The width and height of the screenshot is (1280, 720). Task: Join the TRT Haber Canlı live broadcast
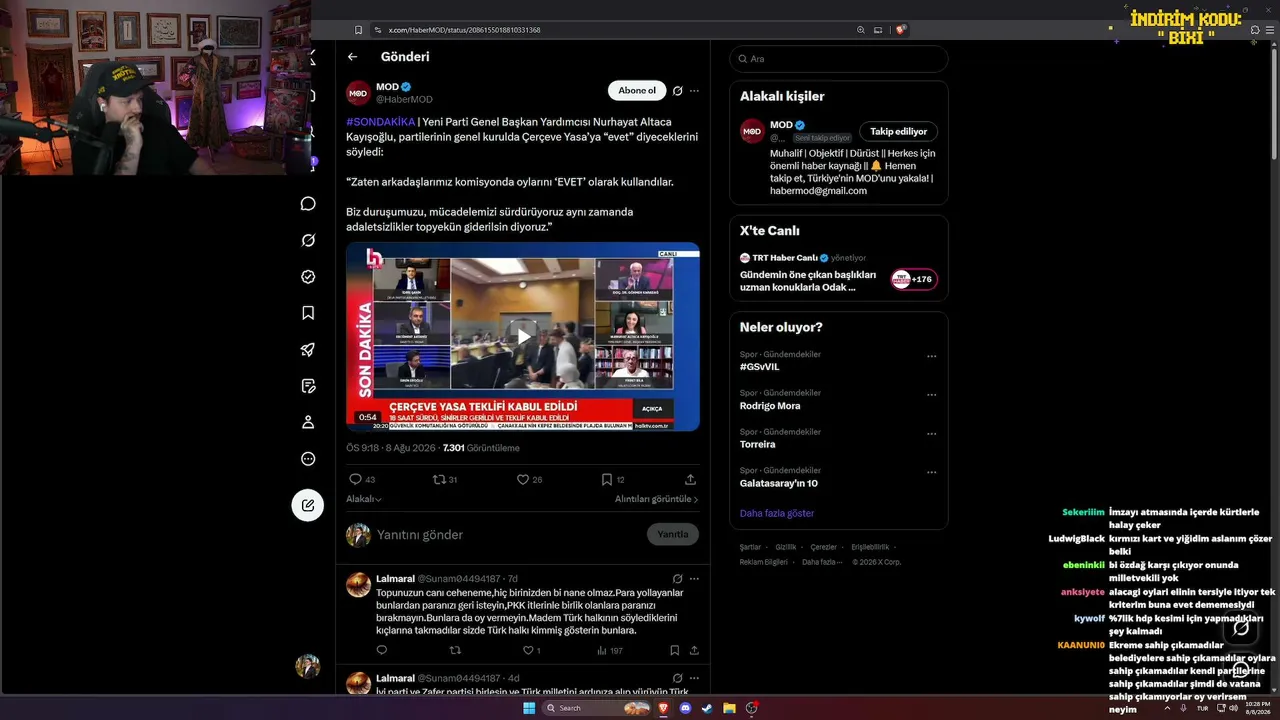pos(914,279)
